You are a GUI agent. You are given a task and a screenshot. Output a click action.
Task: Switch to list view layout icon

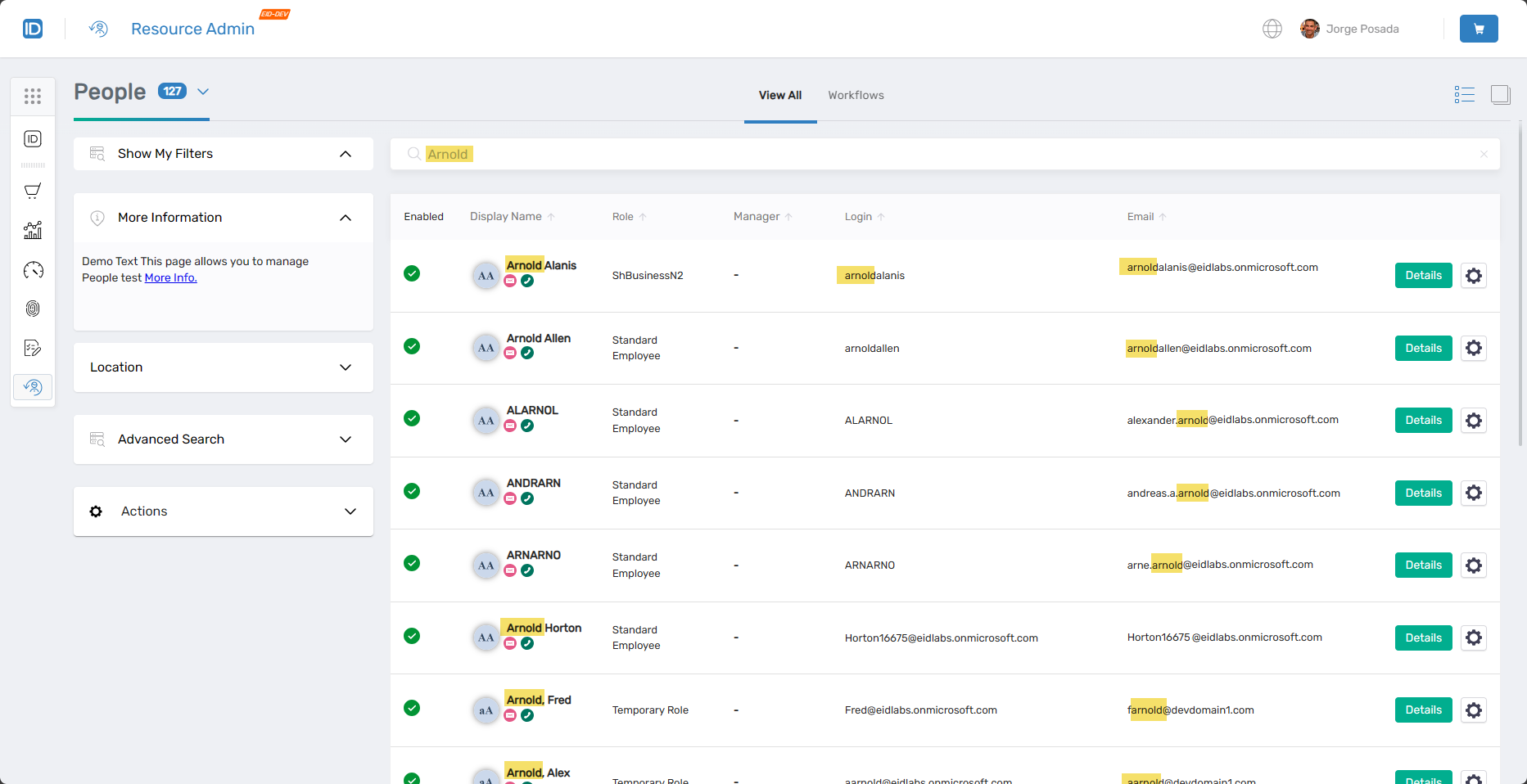[1464, 95]
